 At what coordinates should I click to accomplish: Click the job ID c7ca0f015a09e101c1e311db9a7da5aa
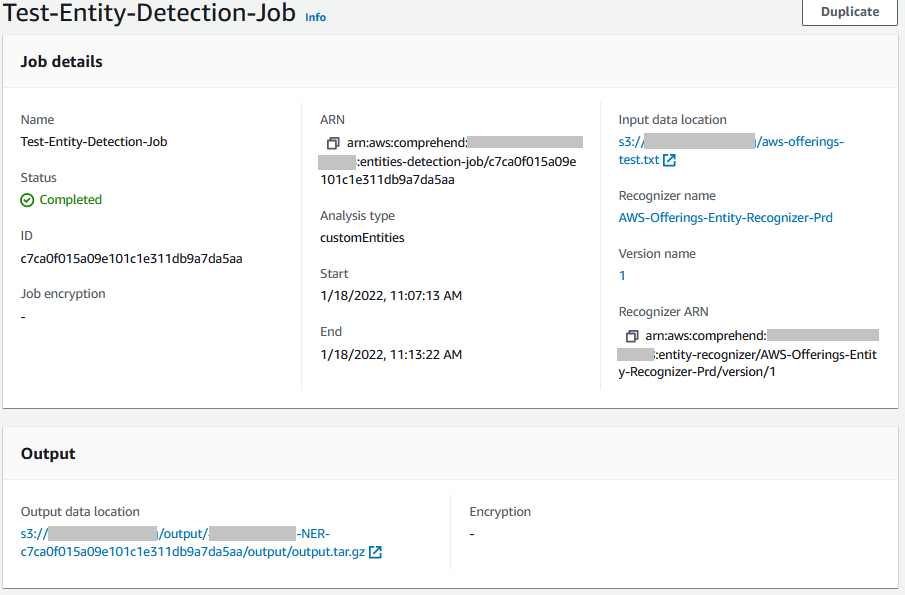point(132,259)
